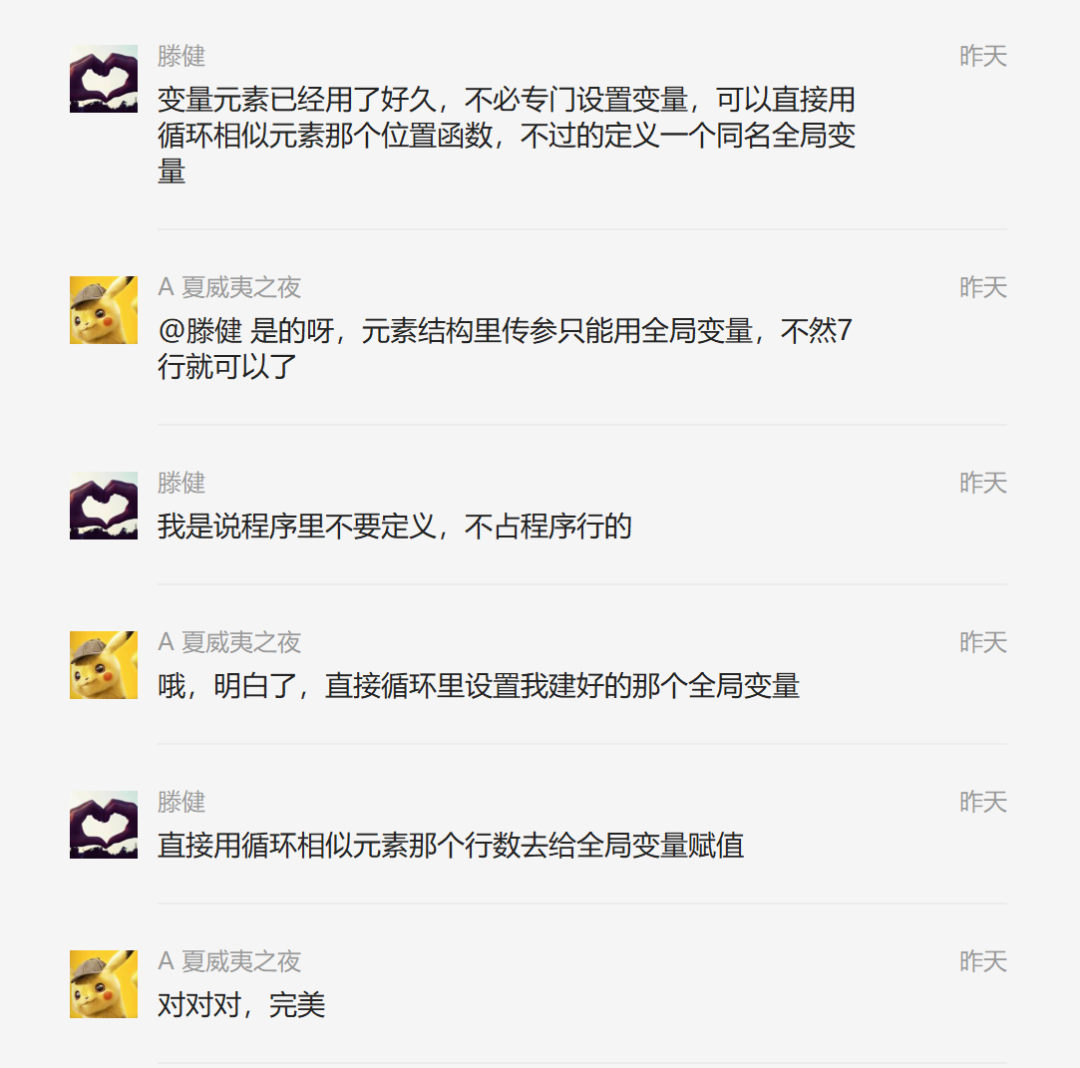1080x1068 pixels.
Task: Click the 昨天 timestamp of the first message
Action: (x=983, y=56)
